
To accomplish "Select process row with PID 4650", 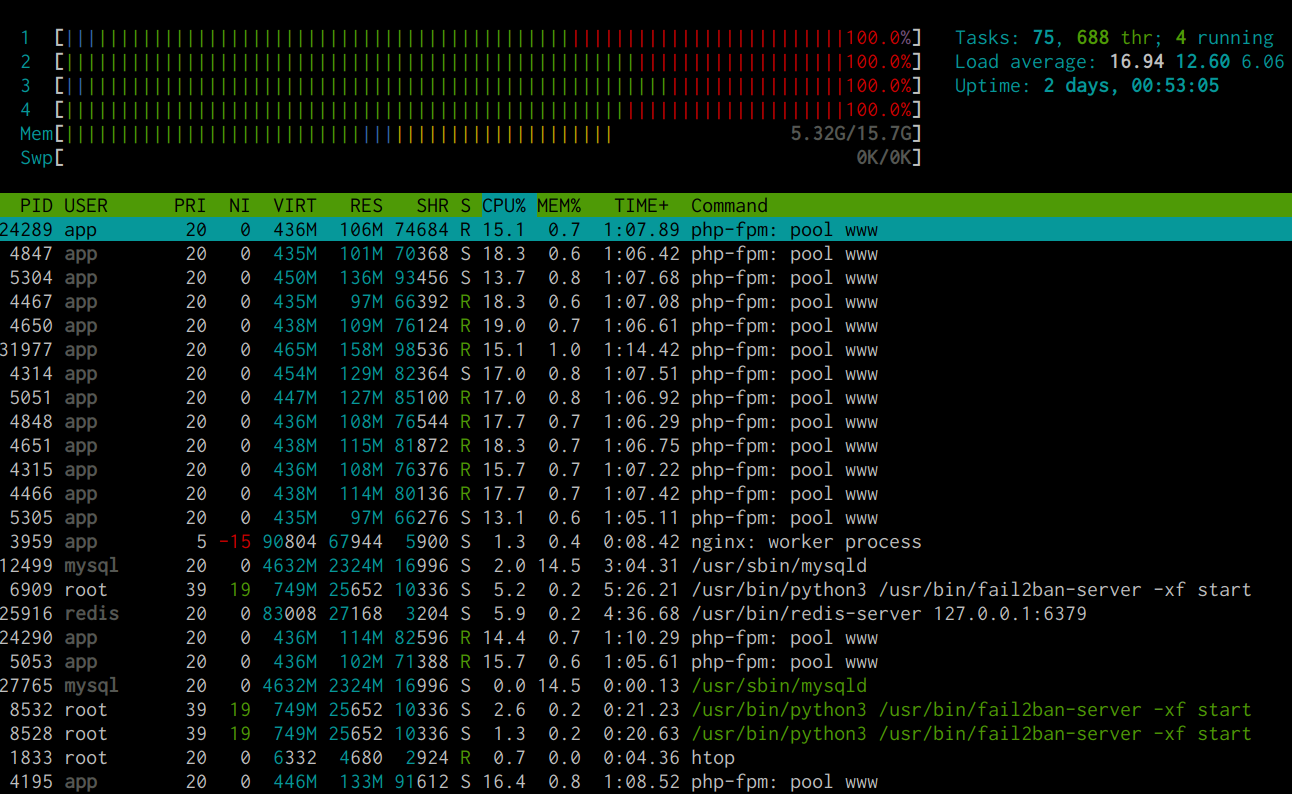I will click(x=646, y=326).
